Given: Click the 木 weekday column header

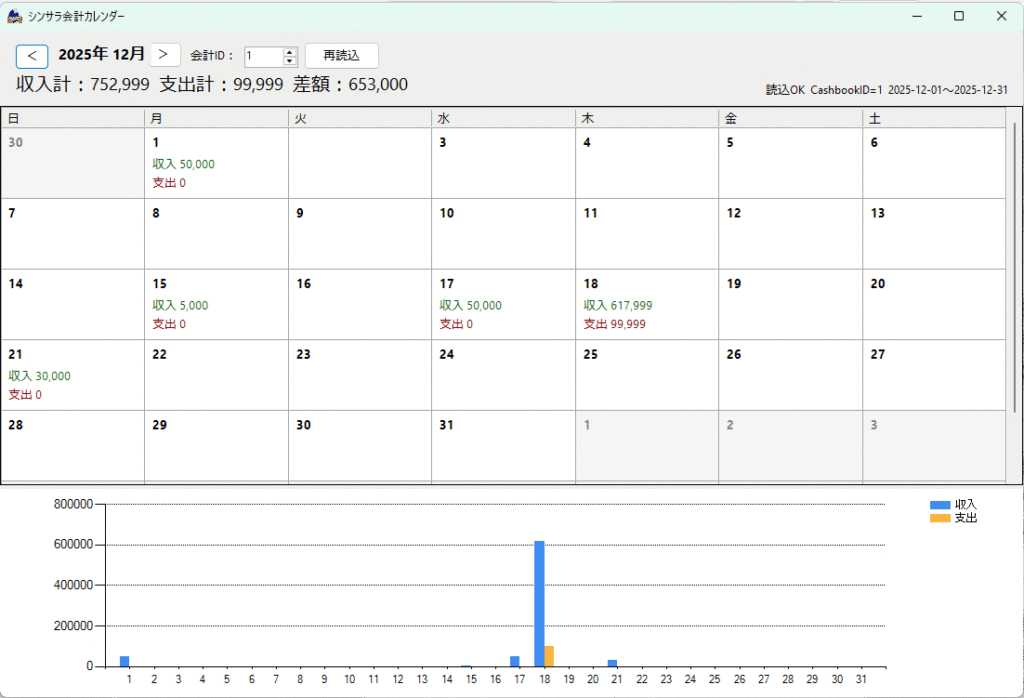Looking at the screenshot, I should [x=646, y=118].
